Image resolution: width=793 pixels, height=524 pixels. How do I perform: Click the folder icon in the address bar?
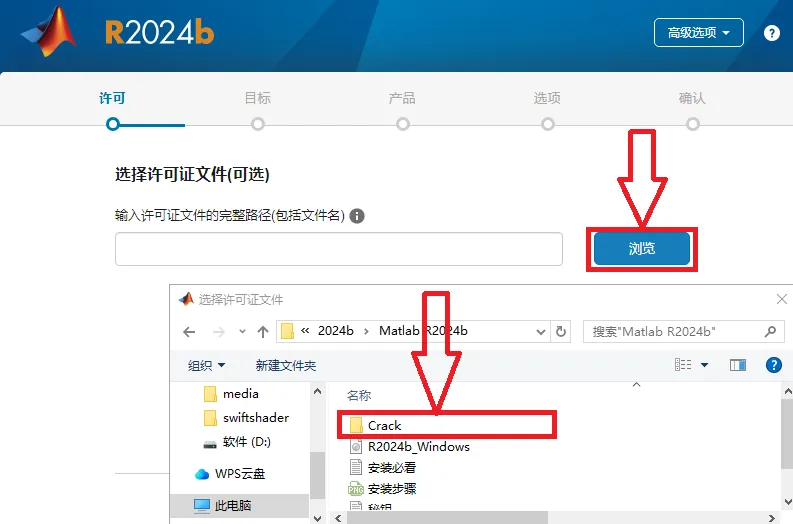(287, 331)
